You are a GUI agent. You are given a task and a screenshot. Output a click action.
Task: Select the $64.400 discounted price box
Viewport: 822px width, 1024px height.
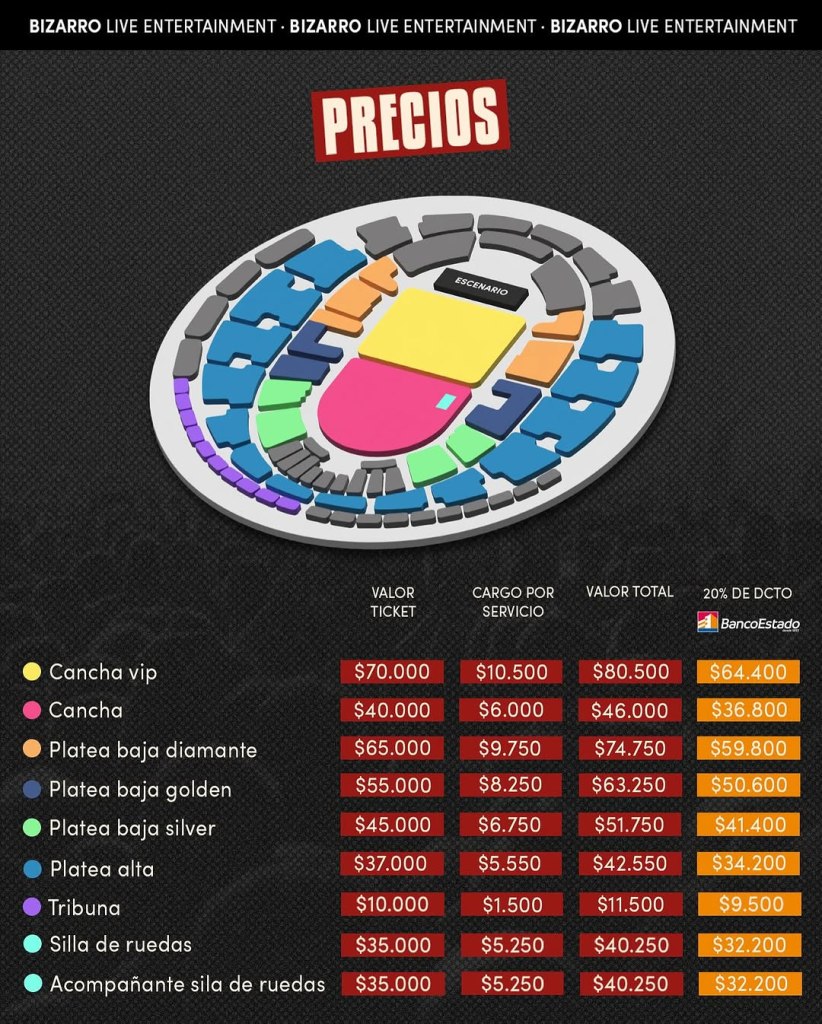(748, 672)
